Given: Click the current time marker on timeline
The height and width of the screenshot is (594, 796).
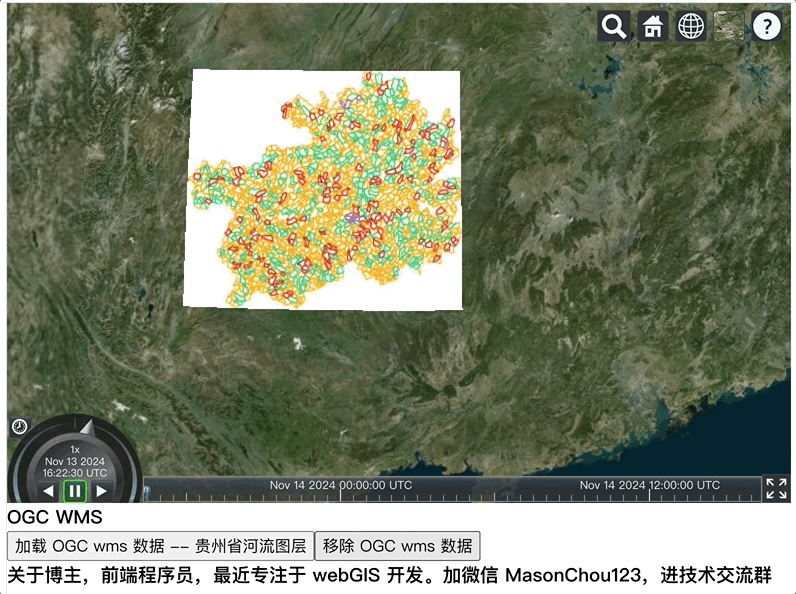Looking at the screenshot, I should [147, 491].
